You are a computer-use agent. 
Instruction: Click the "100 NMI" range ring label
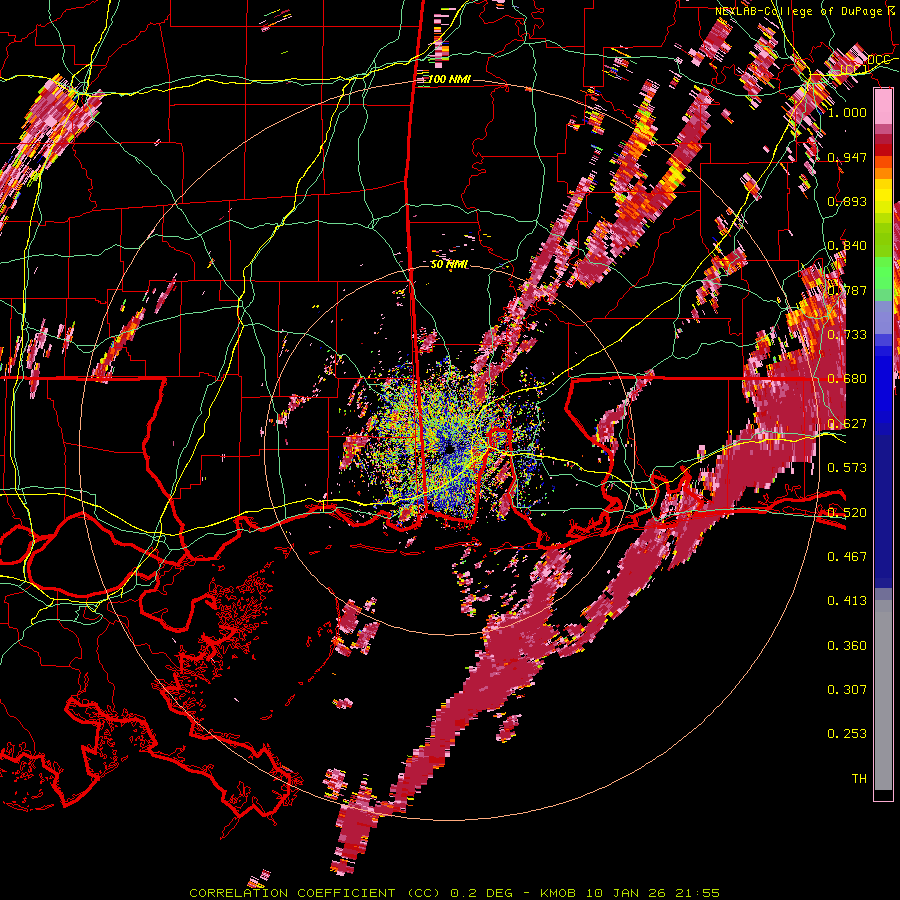pyautogui.click(x=449, y=79)
